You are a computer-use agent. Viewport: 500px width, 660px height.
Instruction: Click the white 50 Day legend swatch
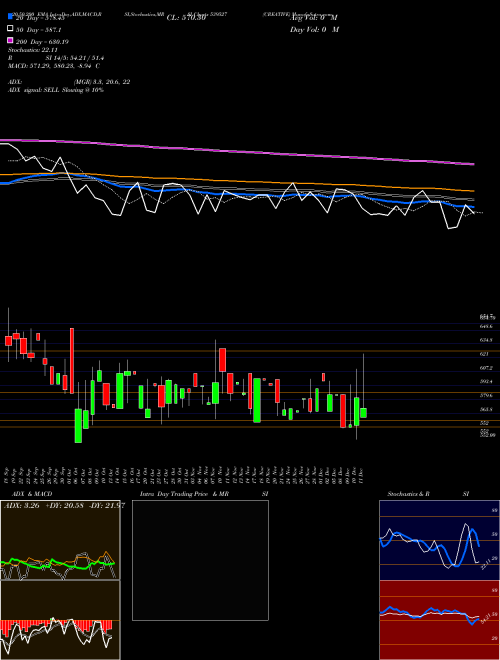tap(11, 29)
